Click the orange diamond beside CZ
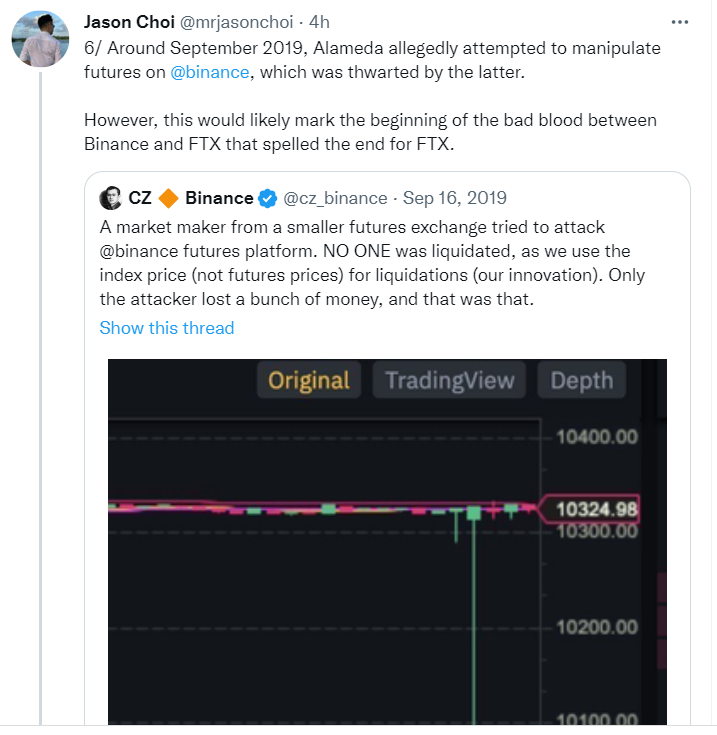The image size is (717, 735). click(169, 198)
